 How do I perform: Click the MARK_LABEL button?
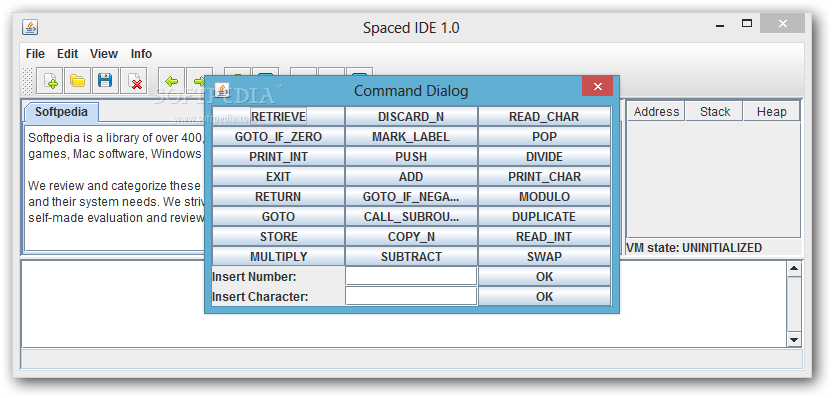click(411, 136)
